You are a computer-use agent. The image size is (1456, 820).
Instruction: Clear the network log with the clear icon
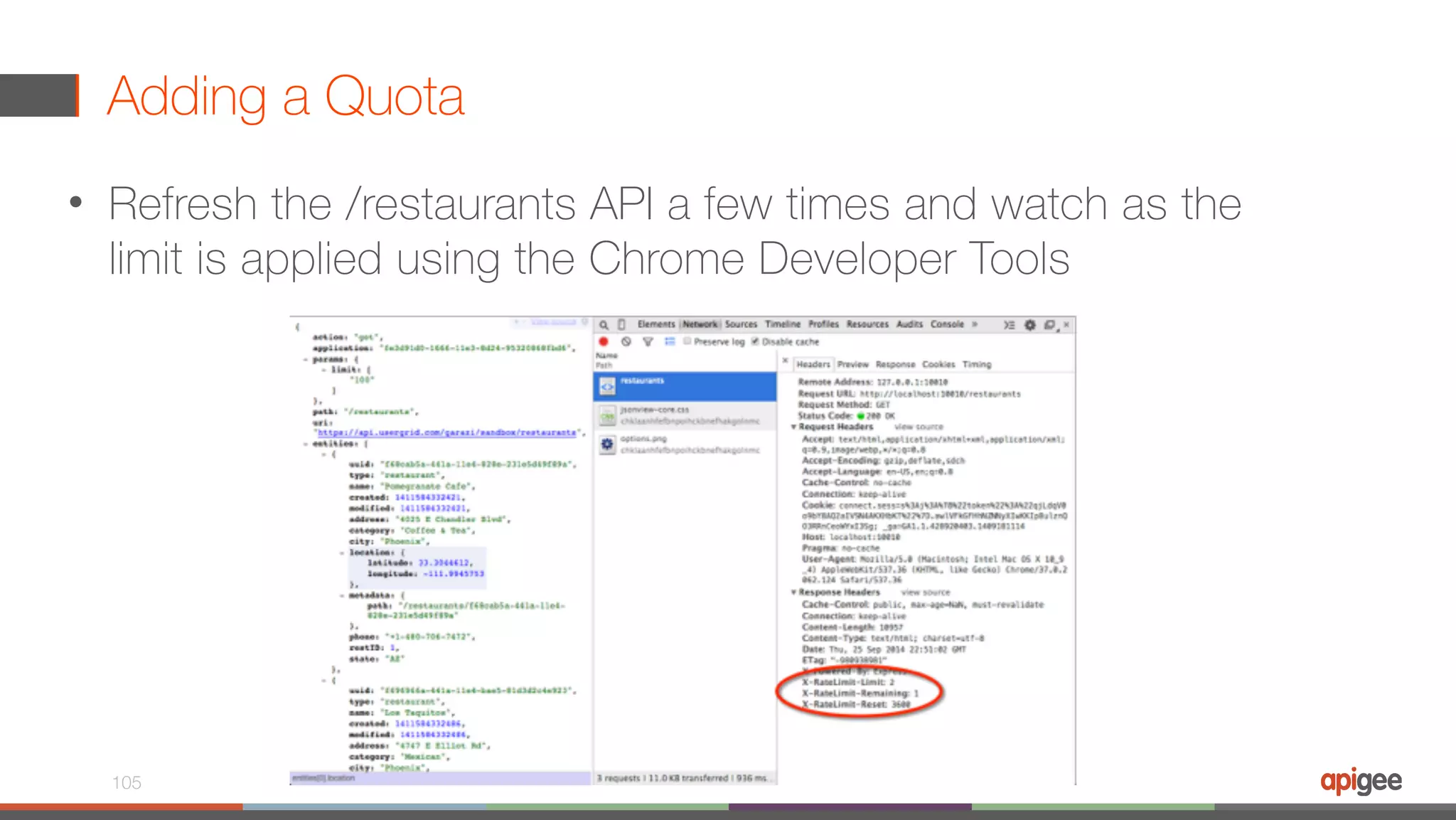pyautogui.click(x=626, y=342)
